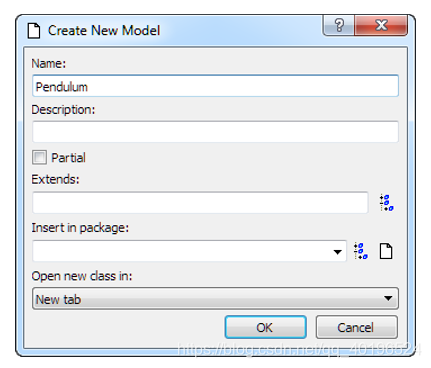Open the New tab dropdown

[215, 299]
